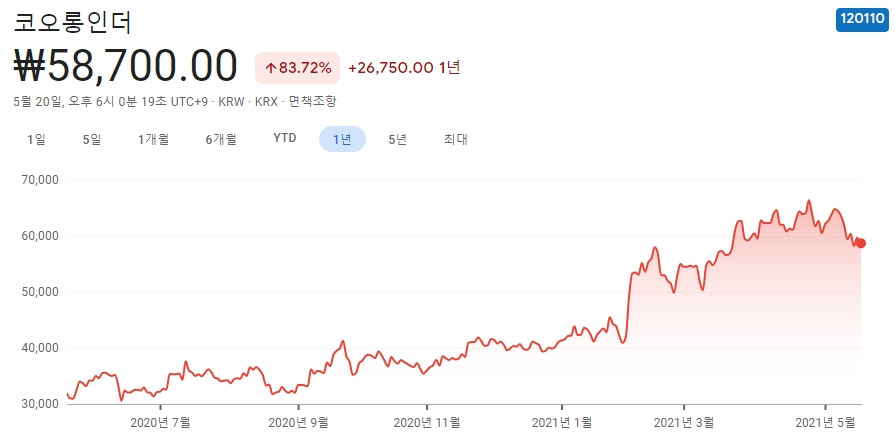Click the red endpoint dot on chart

(x=861, y=243)
